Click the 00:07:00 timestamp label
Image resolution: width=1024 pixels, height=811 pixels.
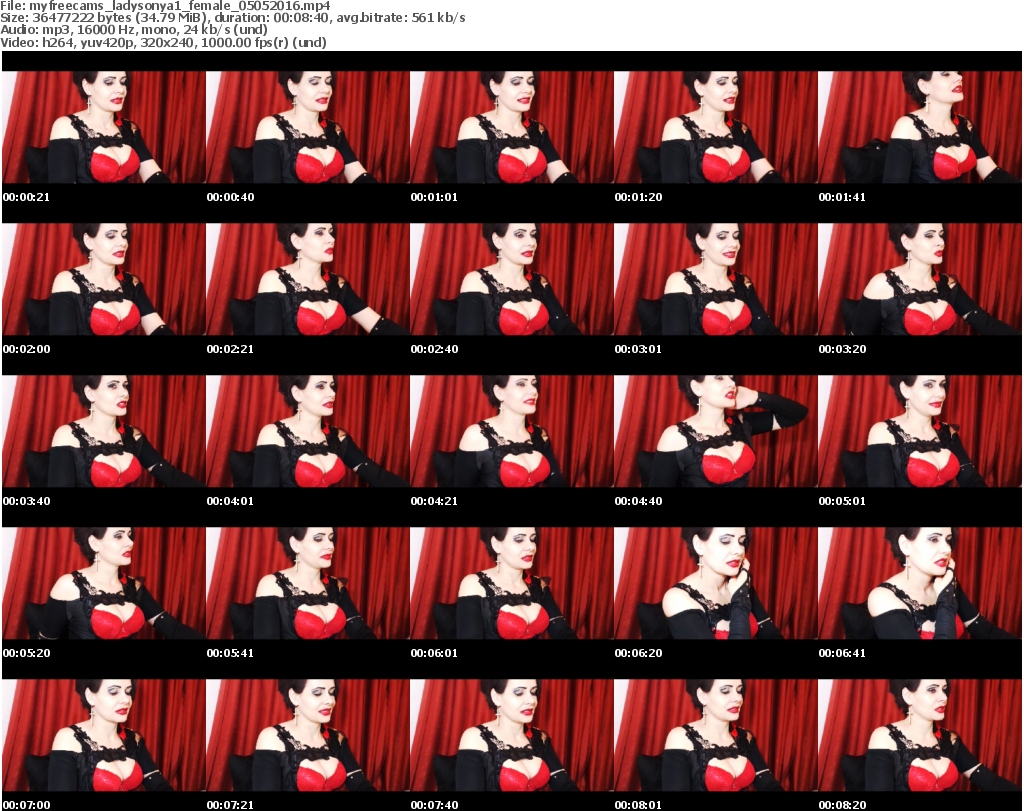click(26, 805)
